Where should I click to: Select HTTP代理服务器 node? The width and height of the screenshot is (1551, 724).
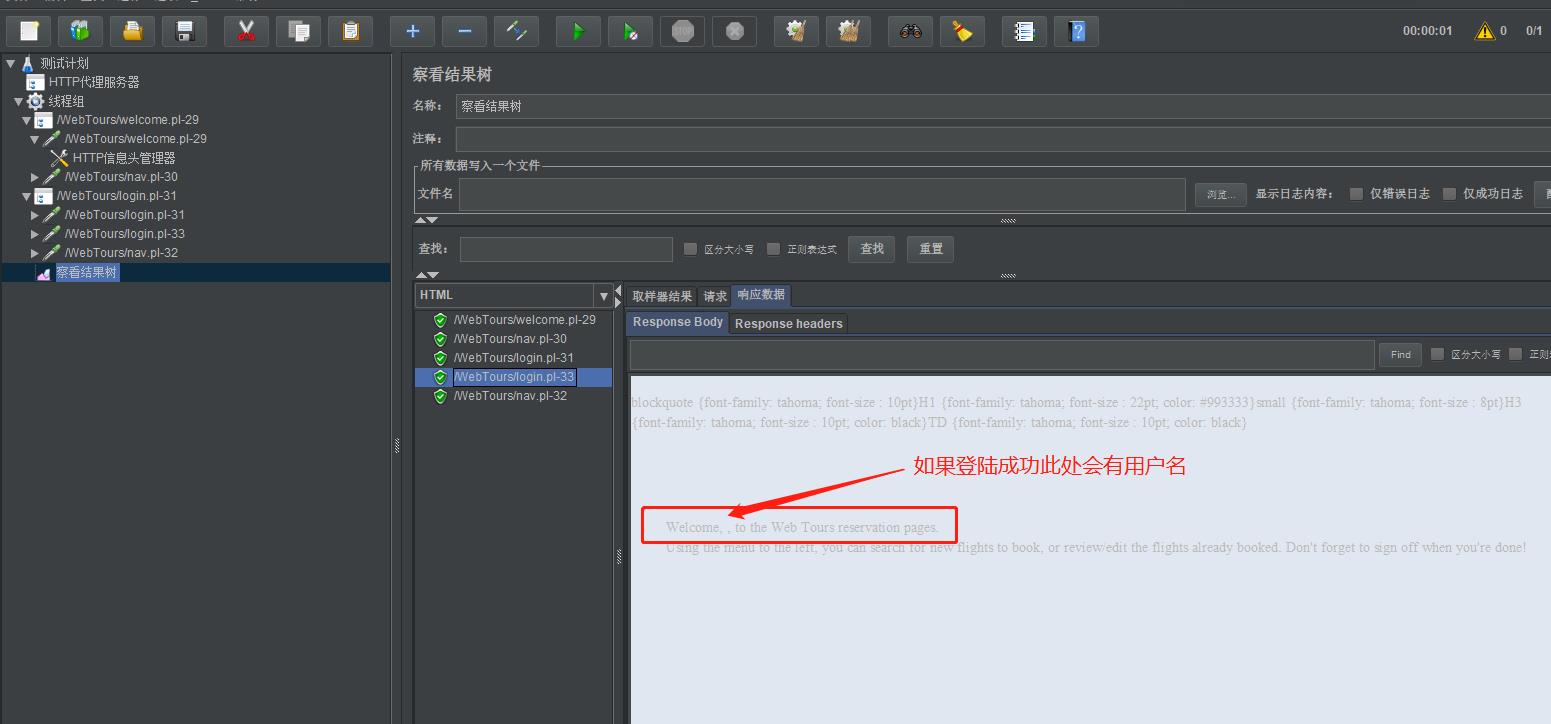tap(94, 82)
